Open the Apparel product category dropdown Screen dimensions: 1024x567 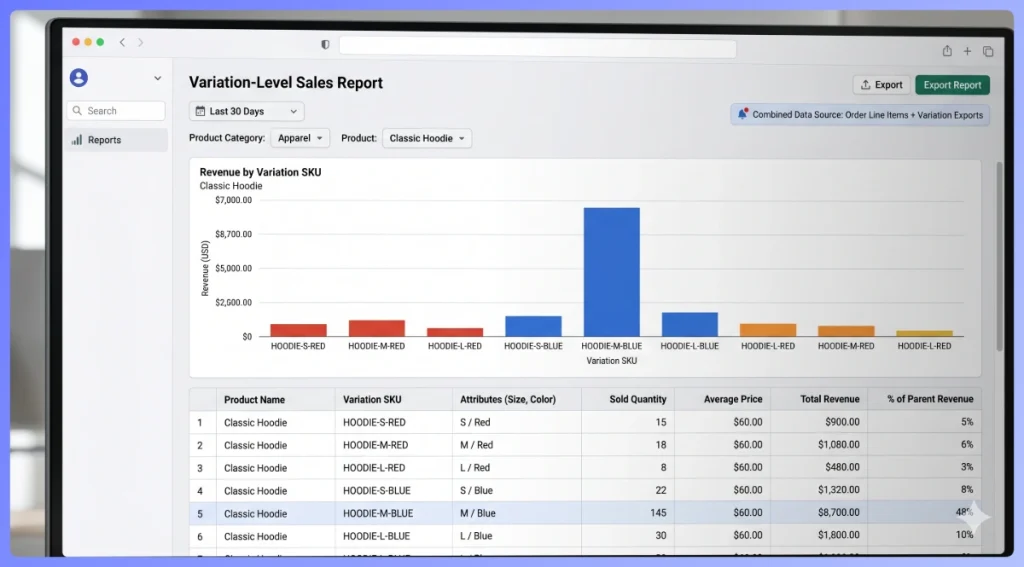pos(300,138)
